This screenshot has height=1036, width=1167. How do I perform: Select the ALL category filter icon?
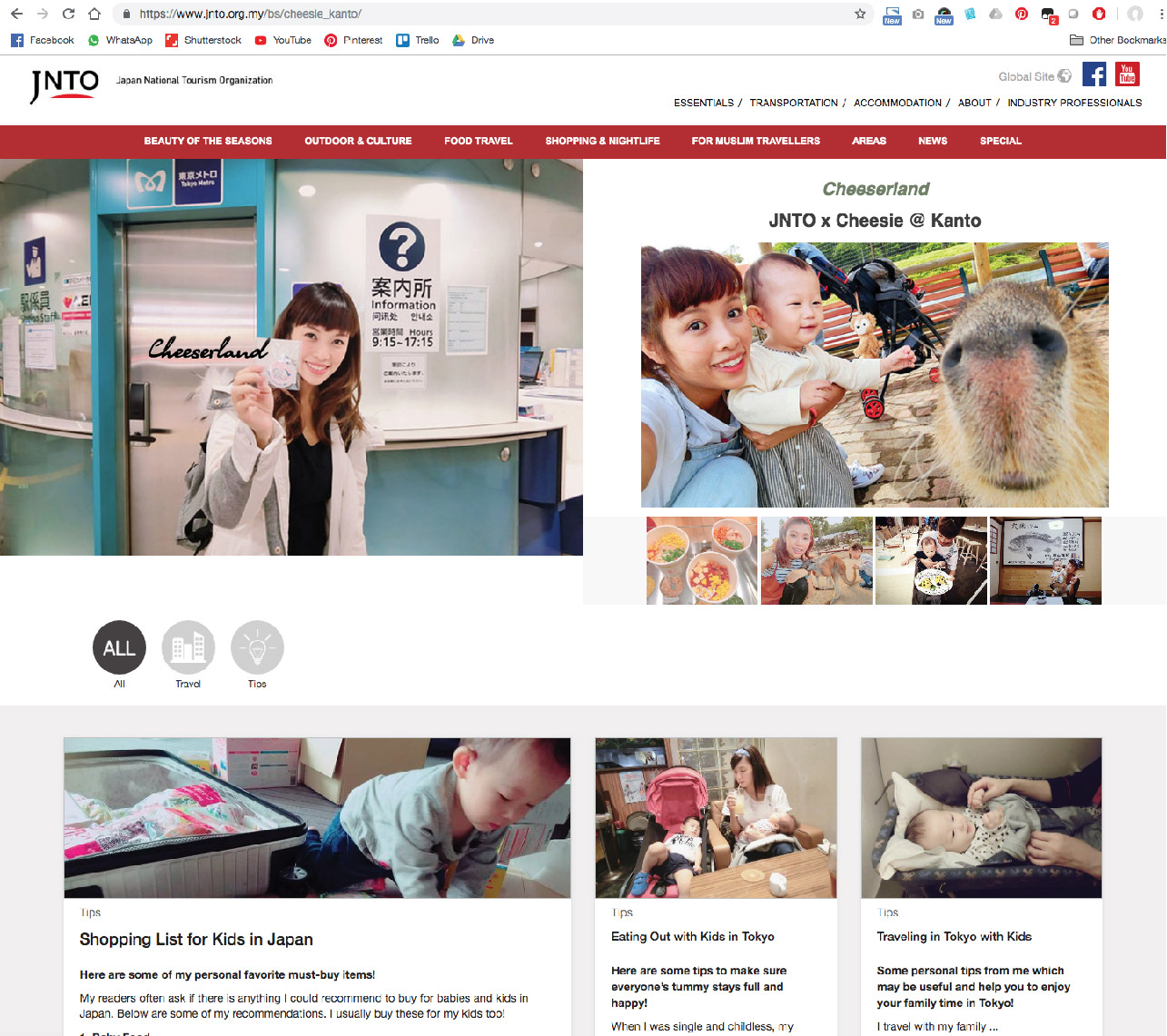[x=119, y=647]
